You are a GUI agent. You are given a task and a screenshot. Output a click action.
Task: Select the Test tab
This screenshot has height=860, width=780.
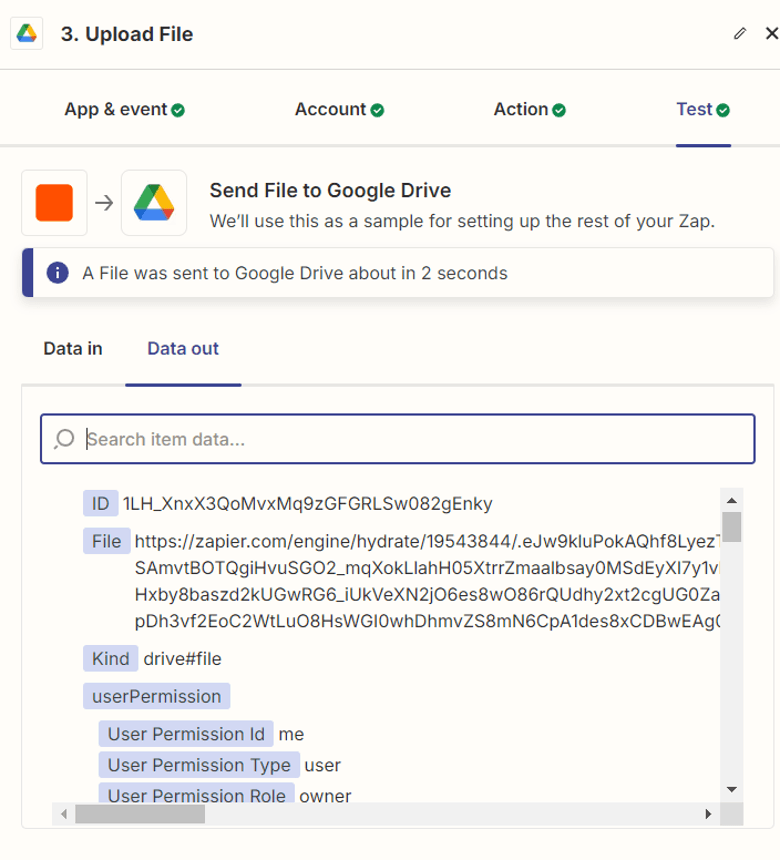pos(694,109)
